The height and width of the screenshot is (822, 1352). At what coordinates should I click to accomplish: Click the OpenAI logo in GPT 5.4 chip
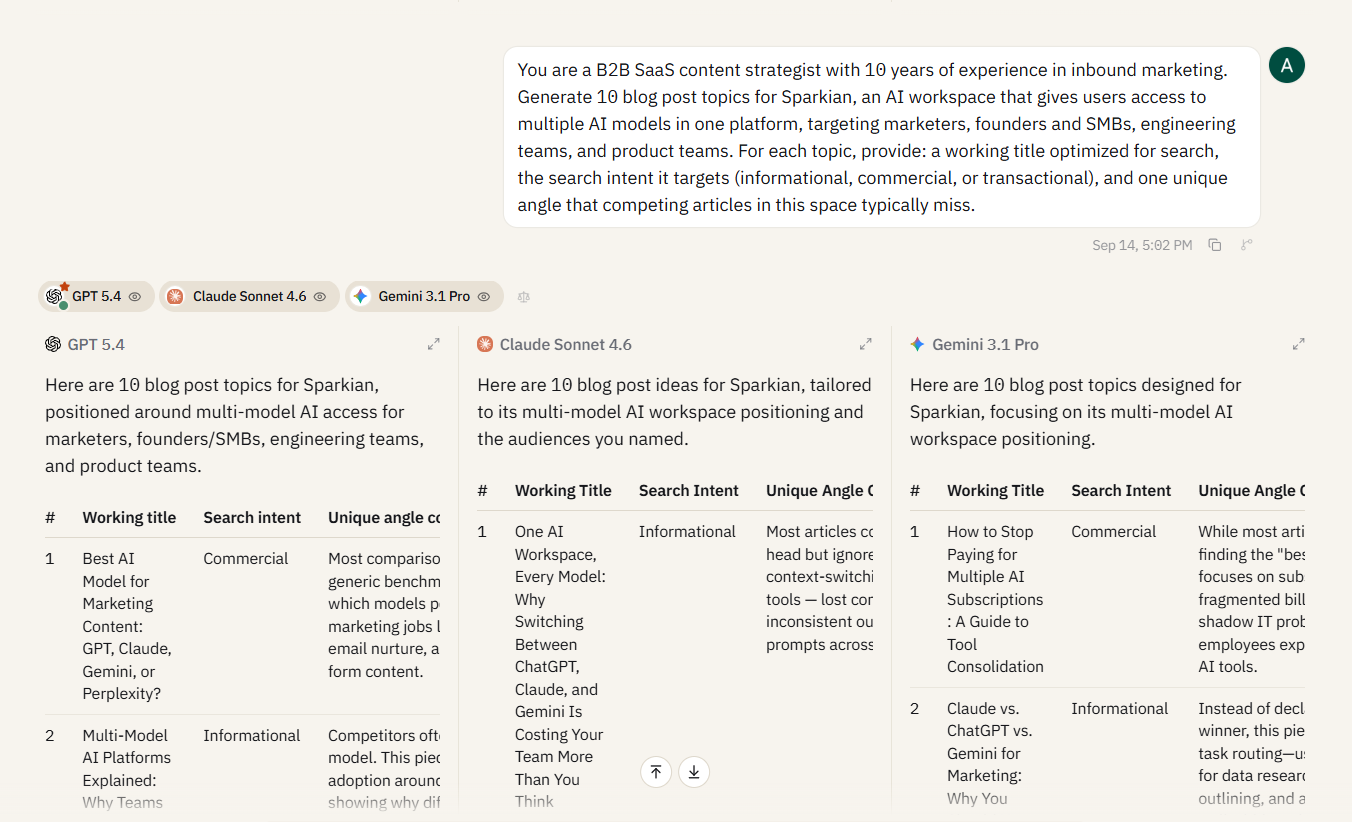55,297
